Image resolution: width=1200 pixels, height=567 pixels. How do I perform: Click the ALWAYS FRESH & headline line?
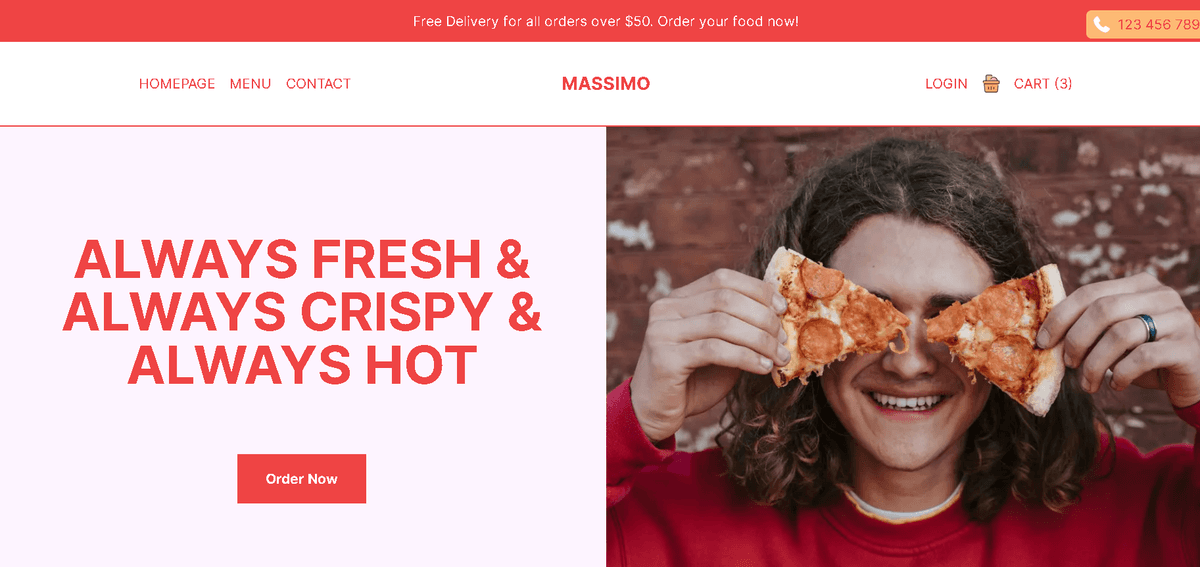[x=302, y=259]
